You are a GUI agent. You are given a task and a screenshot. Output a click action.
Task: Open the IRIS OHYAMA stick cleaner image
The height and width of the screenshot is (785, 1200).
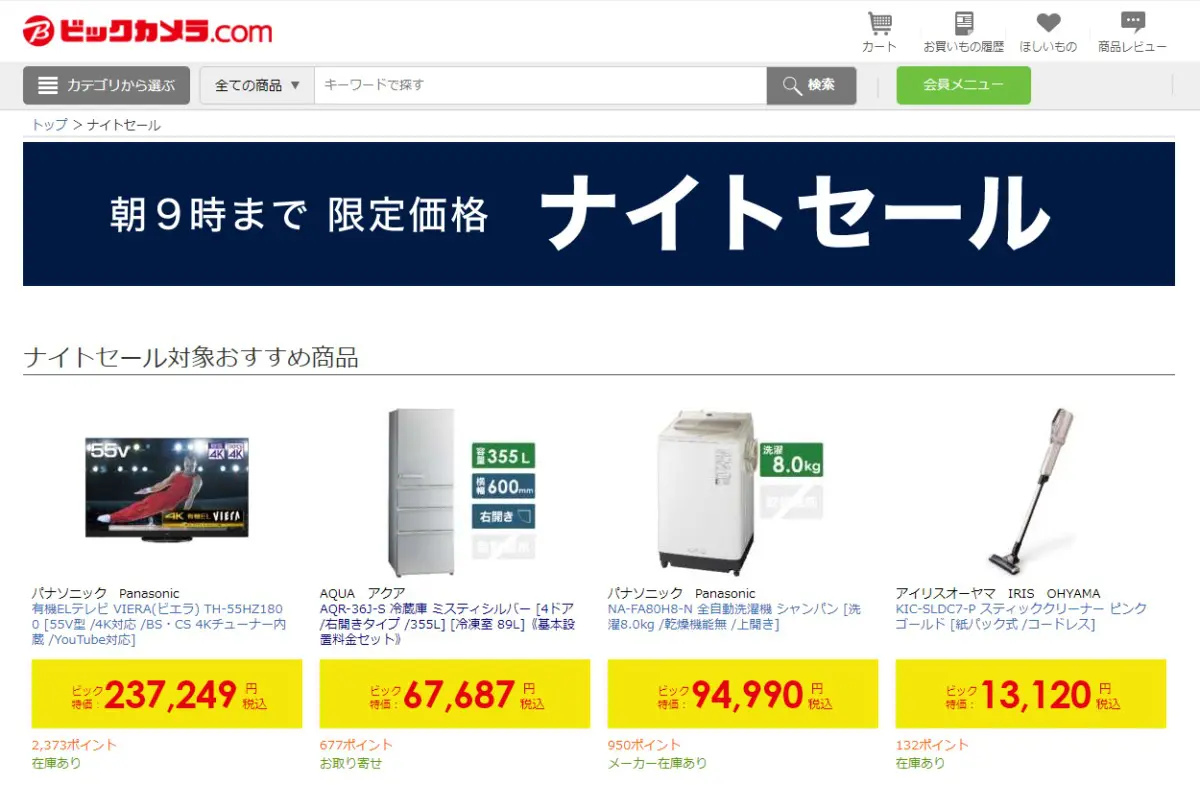(x=1031, y=489)
